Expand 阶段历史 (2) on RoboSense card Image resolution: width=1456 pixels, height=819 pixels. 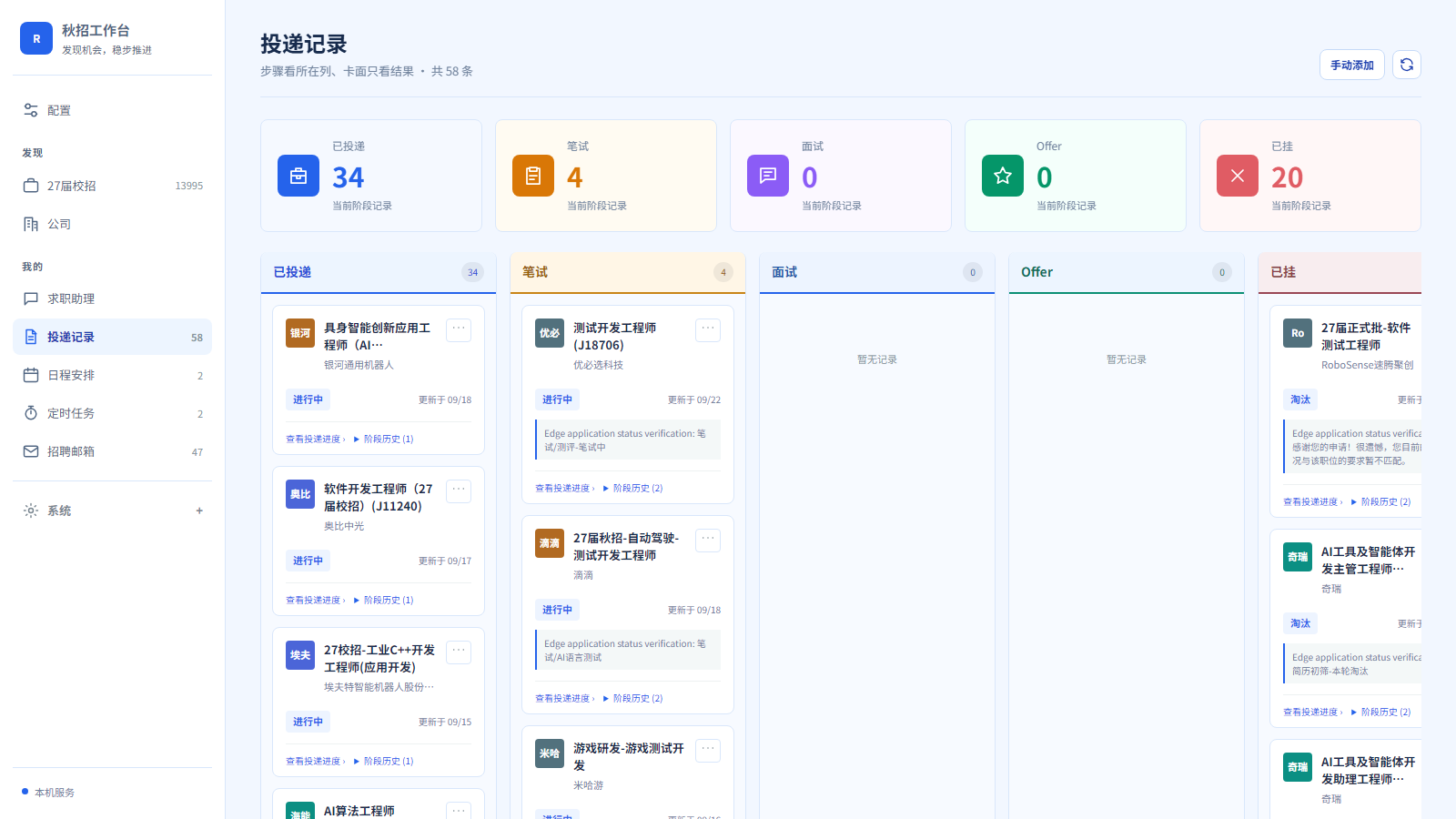point(1380,501)
